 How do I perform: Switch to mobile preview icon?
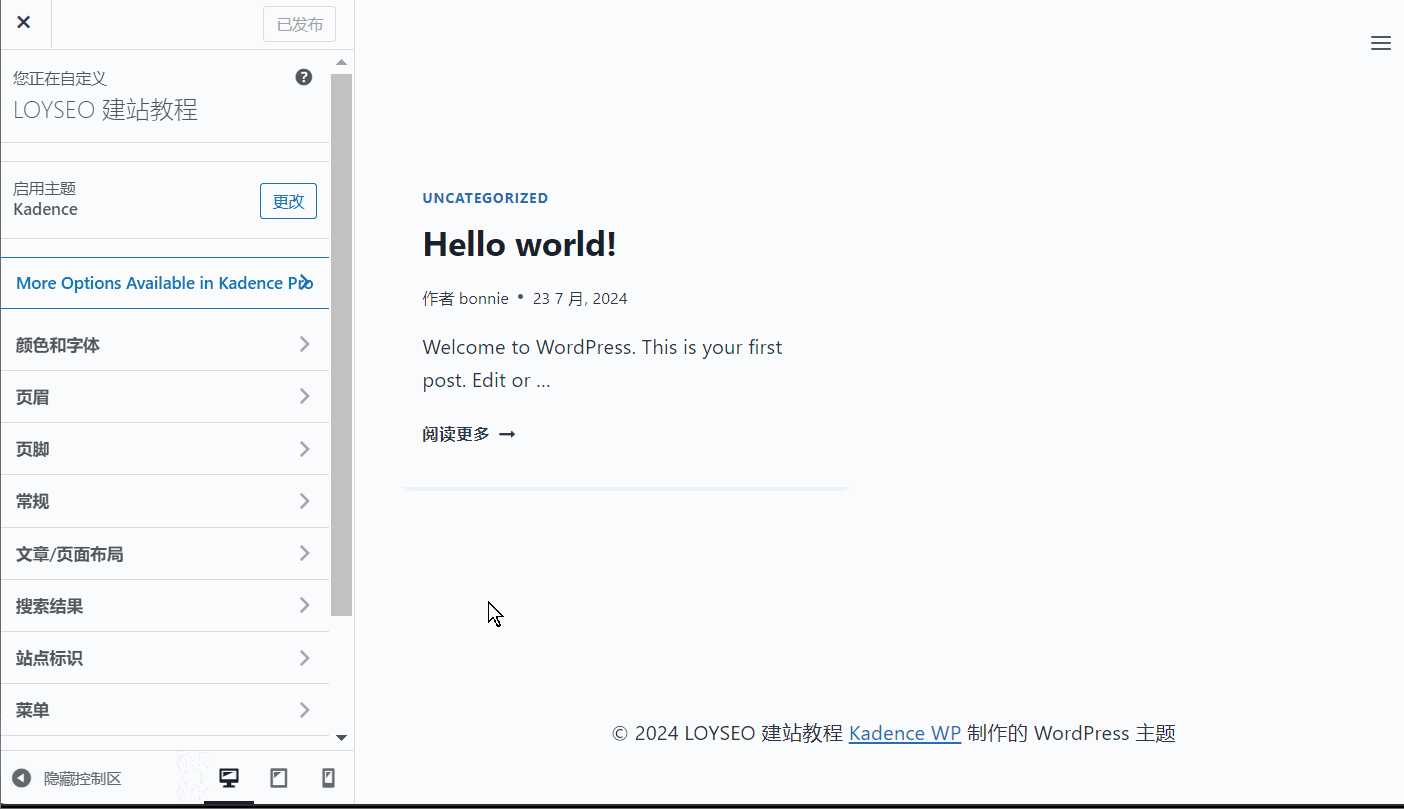pos(328,778)
